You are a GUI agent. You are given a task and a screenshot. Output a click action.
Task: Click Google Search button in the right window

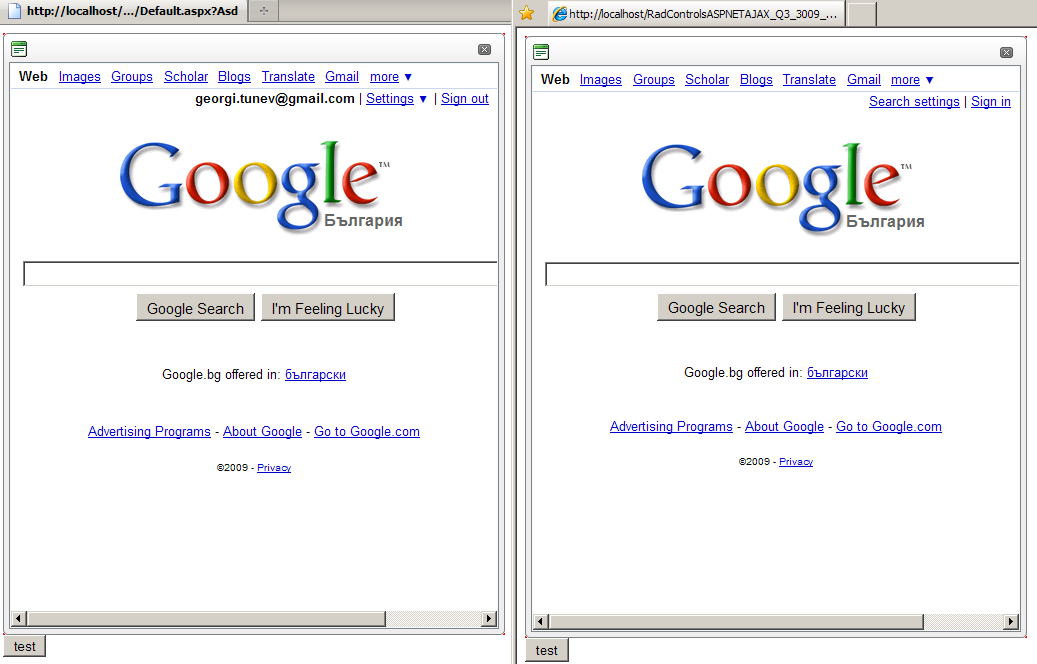tap(716, 308)
